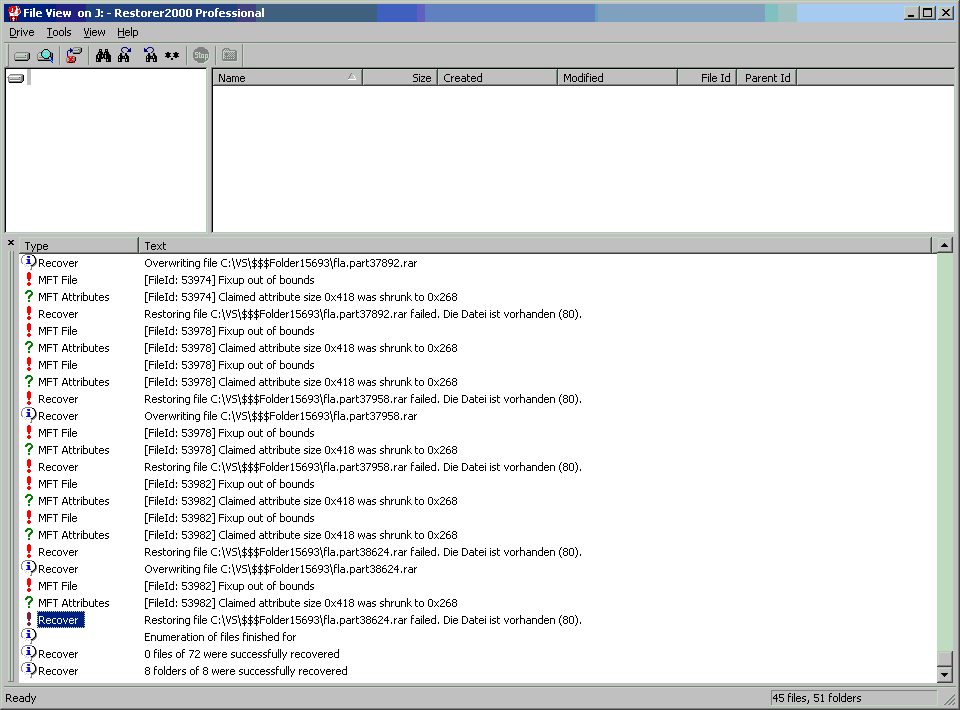This screenshot has width=960, height=710.
Task: Select '8 folders of 8 were successfully recovered'
Action: 246,671
